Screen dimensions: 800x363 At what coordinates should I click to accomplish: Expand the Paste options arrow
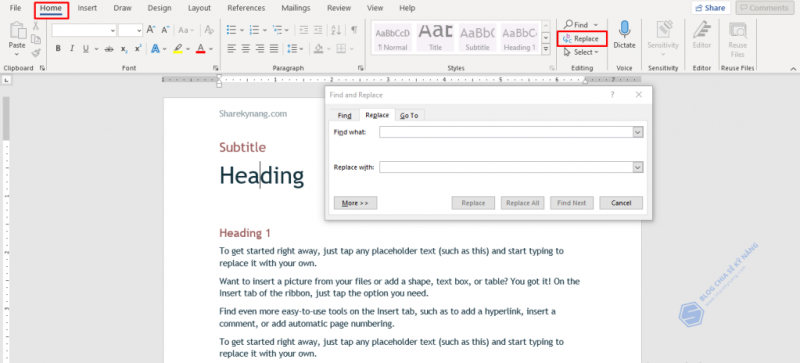click(17, 55)
